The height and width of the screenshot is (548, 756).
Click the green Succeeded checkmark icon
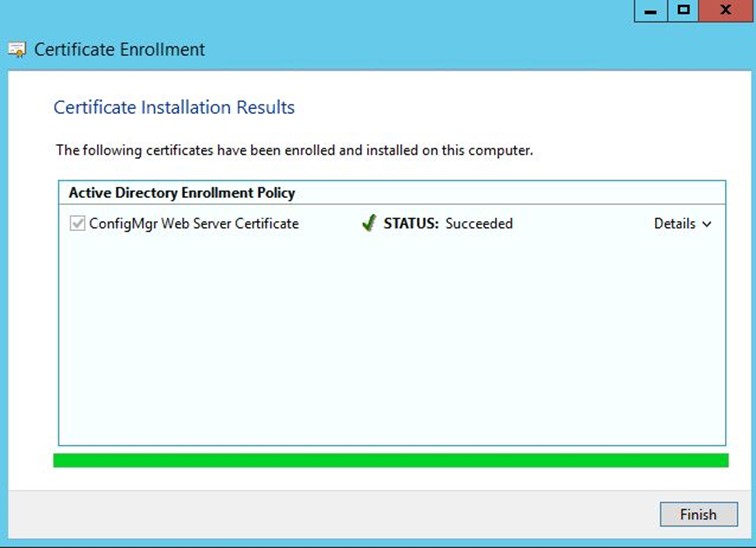[369, 223]
